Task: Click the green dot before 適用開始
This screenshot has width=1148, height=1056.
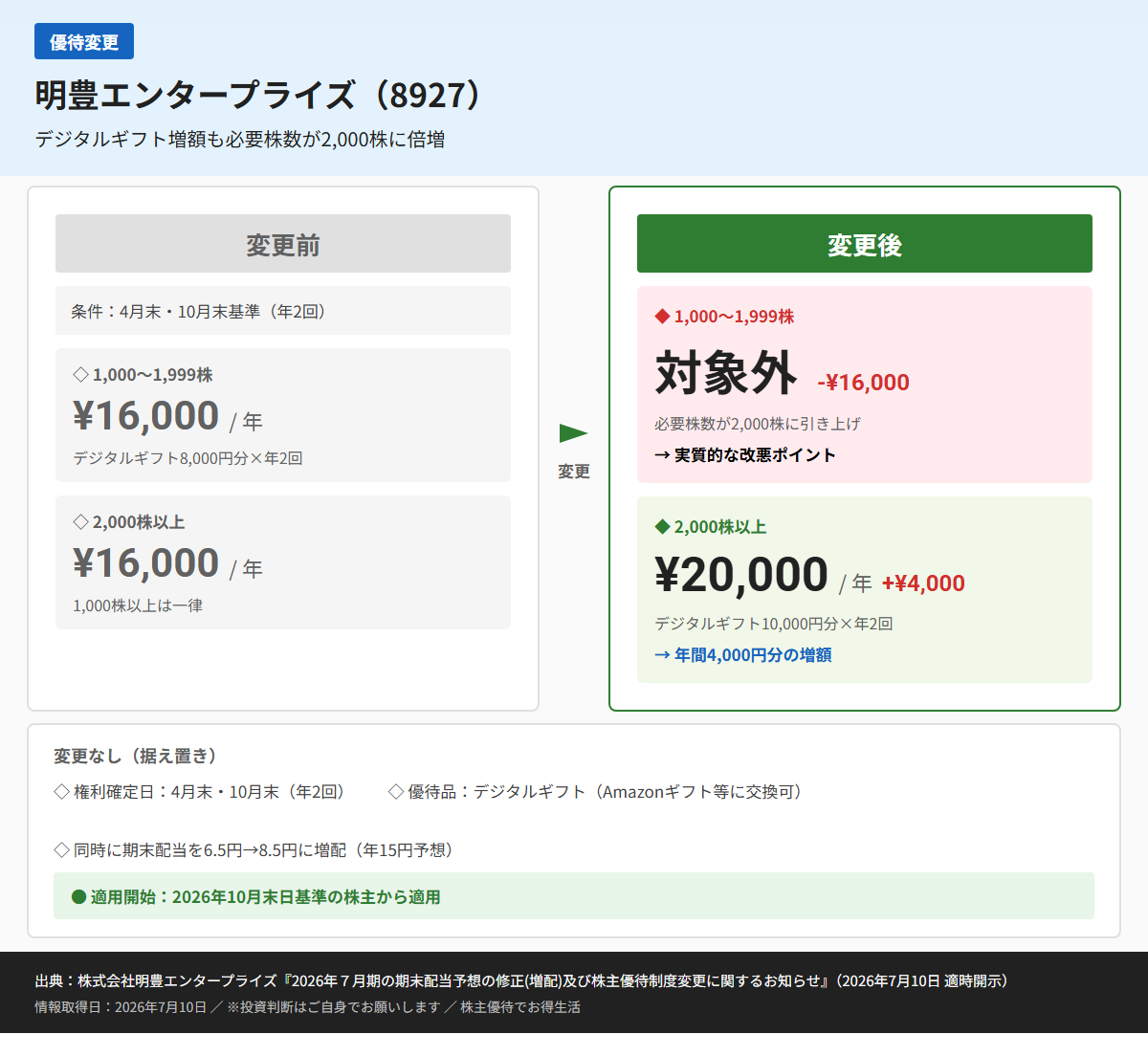Action: [x=79, y=897]
